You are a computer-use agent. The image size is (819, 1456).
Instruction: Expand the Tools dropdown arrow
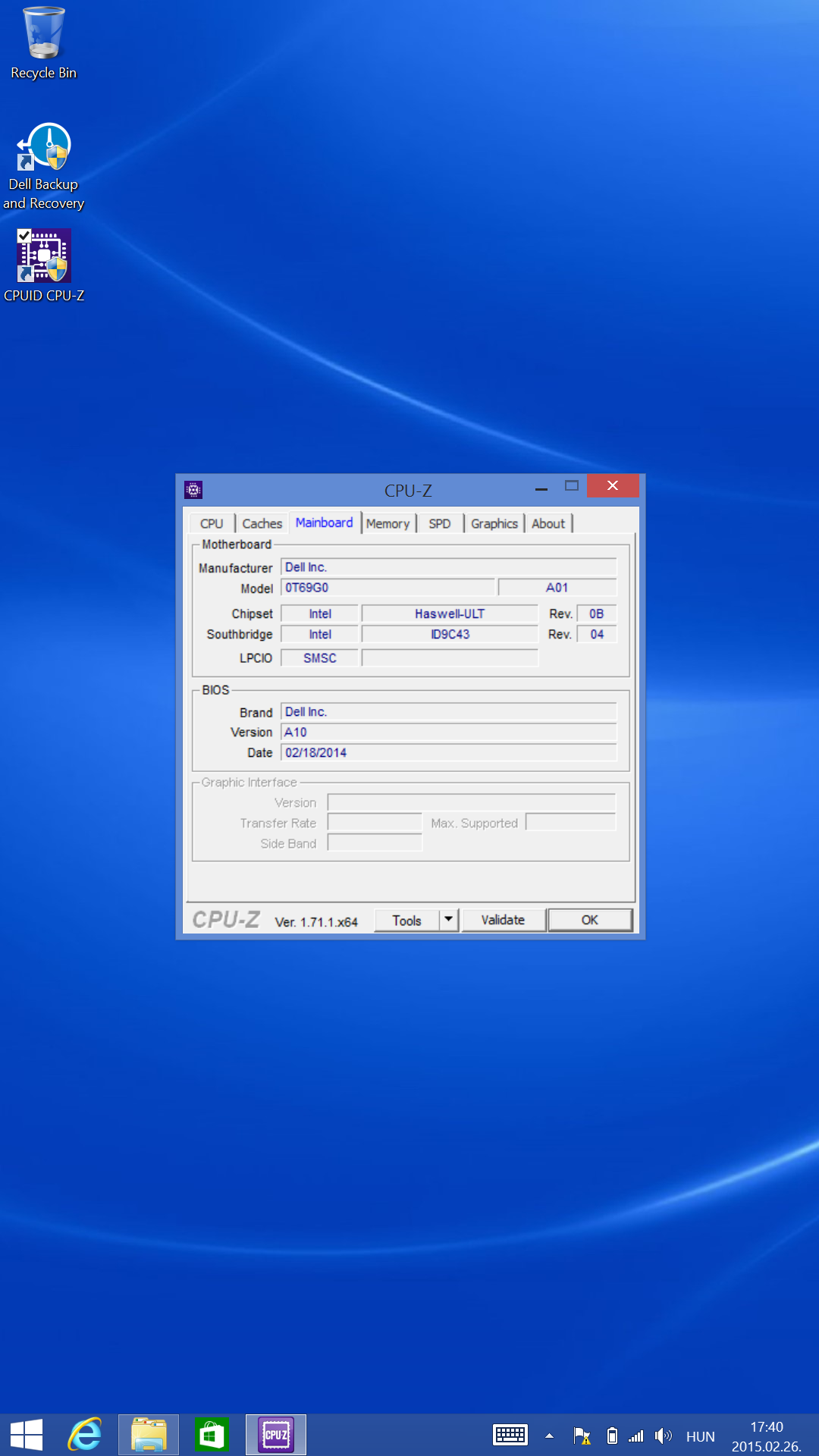(x=449, y=920)
